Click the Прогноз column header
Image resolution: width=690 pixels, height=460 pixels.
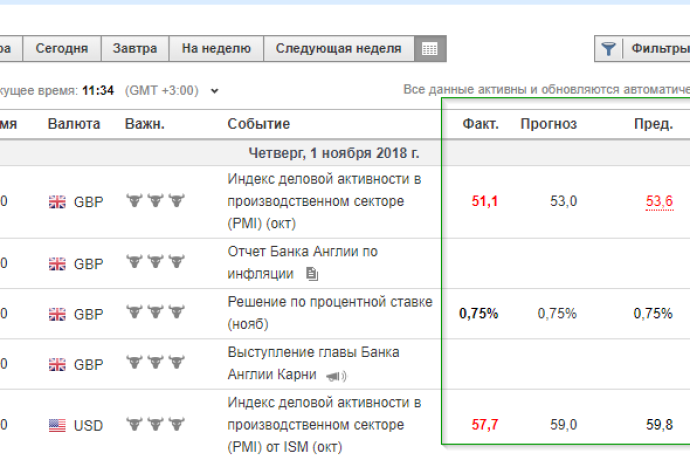(548, 124)
